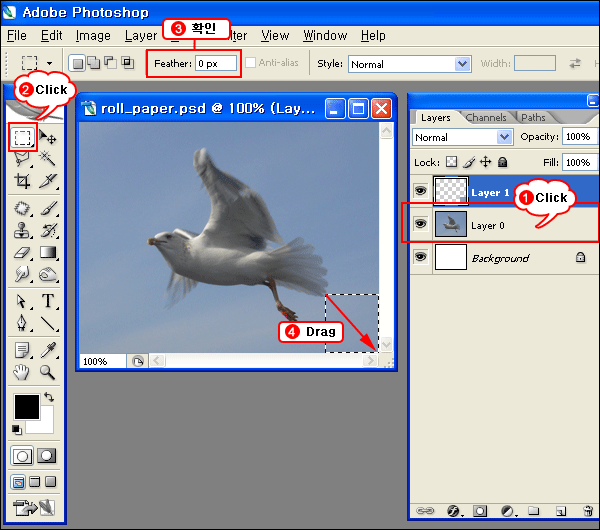This screenshot has height=530, width=600.
Task: Select the Magic Wand tool
Action: (47, 158)
